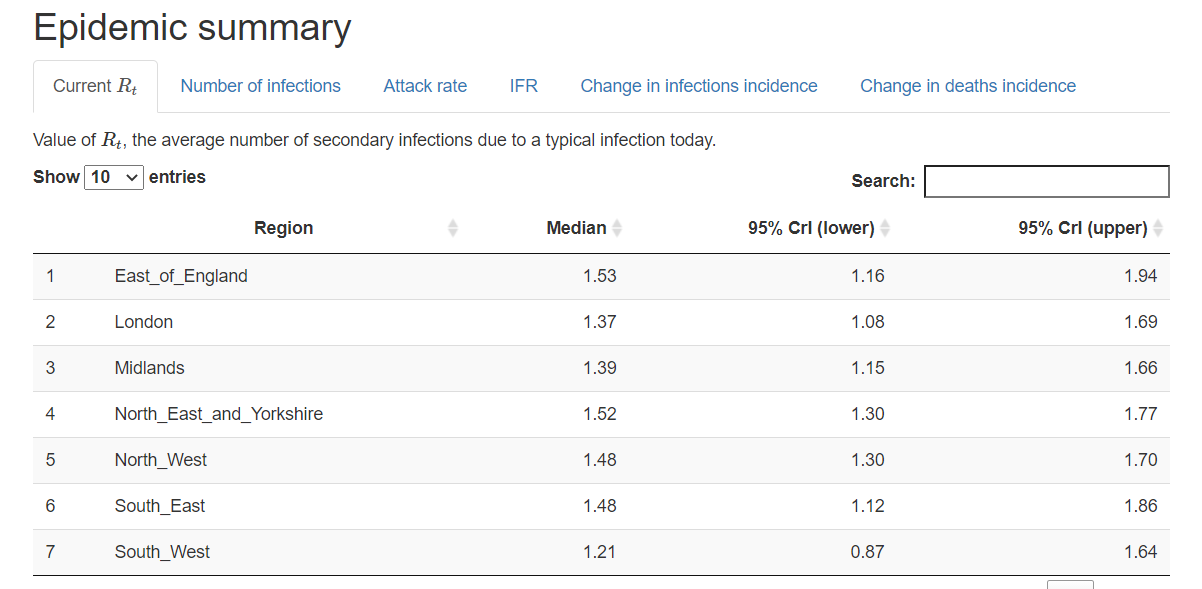Select the London table row
This screenshot has width=1202, height=589.
(x=144, y=322)
